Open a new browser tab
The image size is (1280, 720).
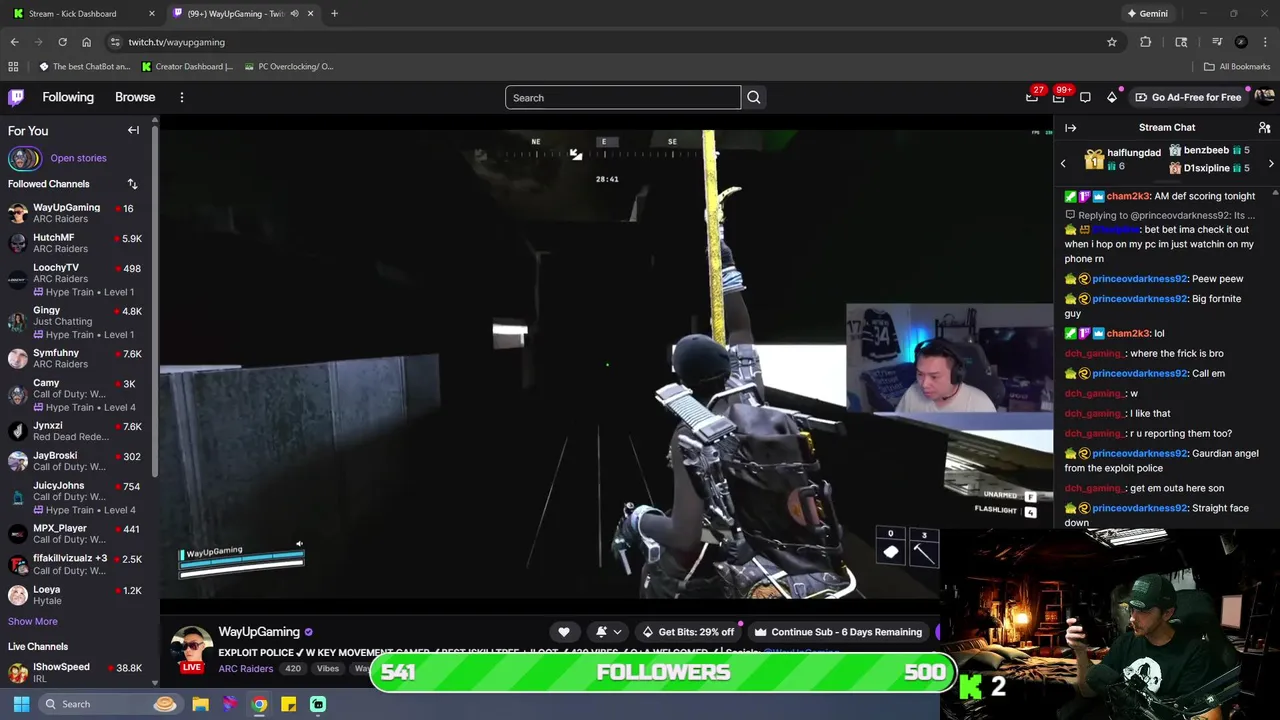[x=334, y=14]
